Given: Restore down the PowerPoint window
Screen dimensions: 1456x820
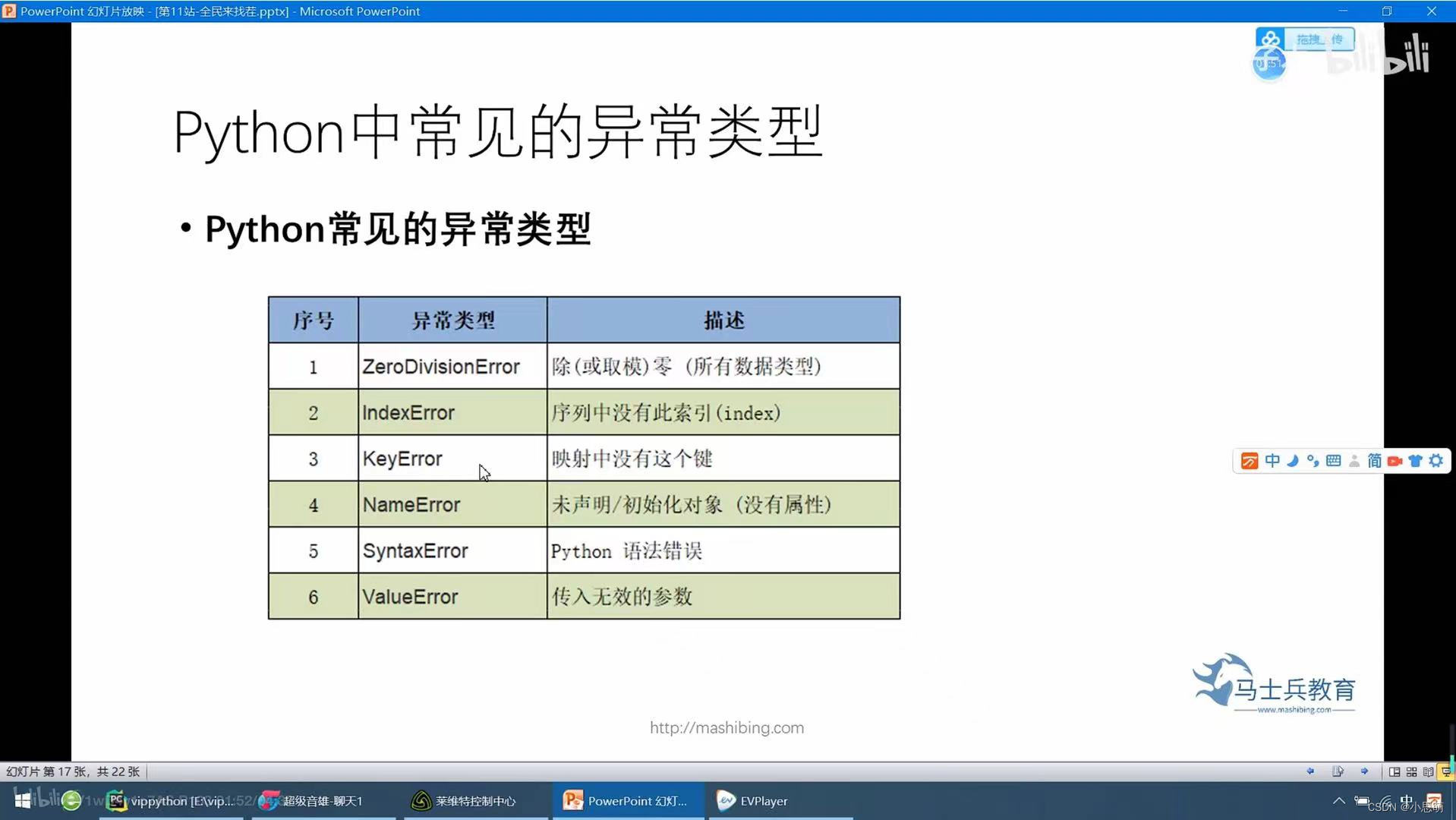Looking at the screenshot, I should (1387, 11).
